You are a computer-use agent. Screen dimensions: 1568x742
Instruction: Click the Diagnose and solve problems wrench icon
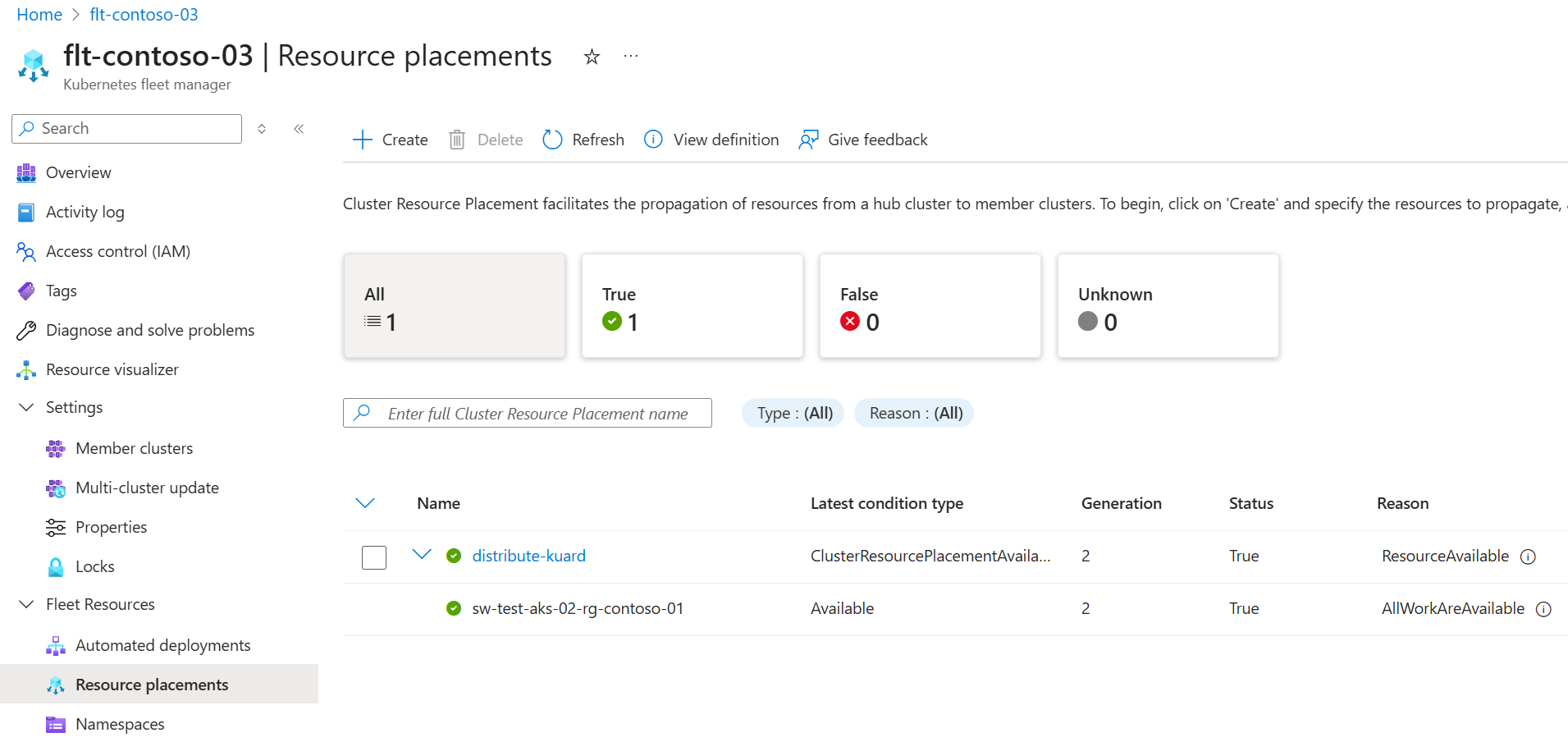tap(26, 330)
